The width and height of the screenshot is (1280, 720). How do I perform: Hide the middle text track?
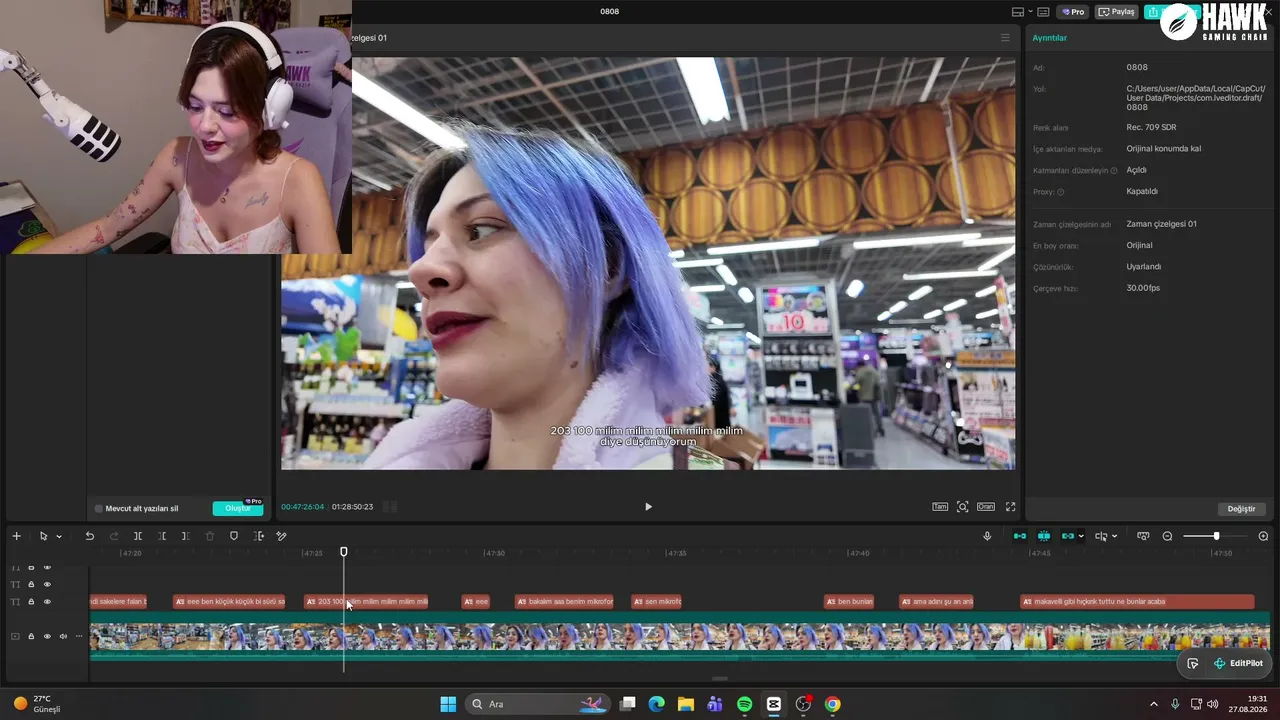pyautogui.click(x=47, y=584)
